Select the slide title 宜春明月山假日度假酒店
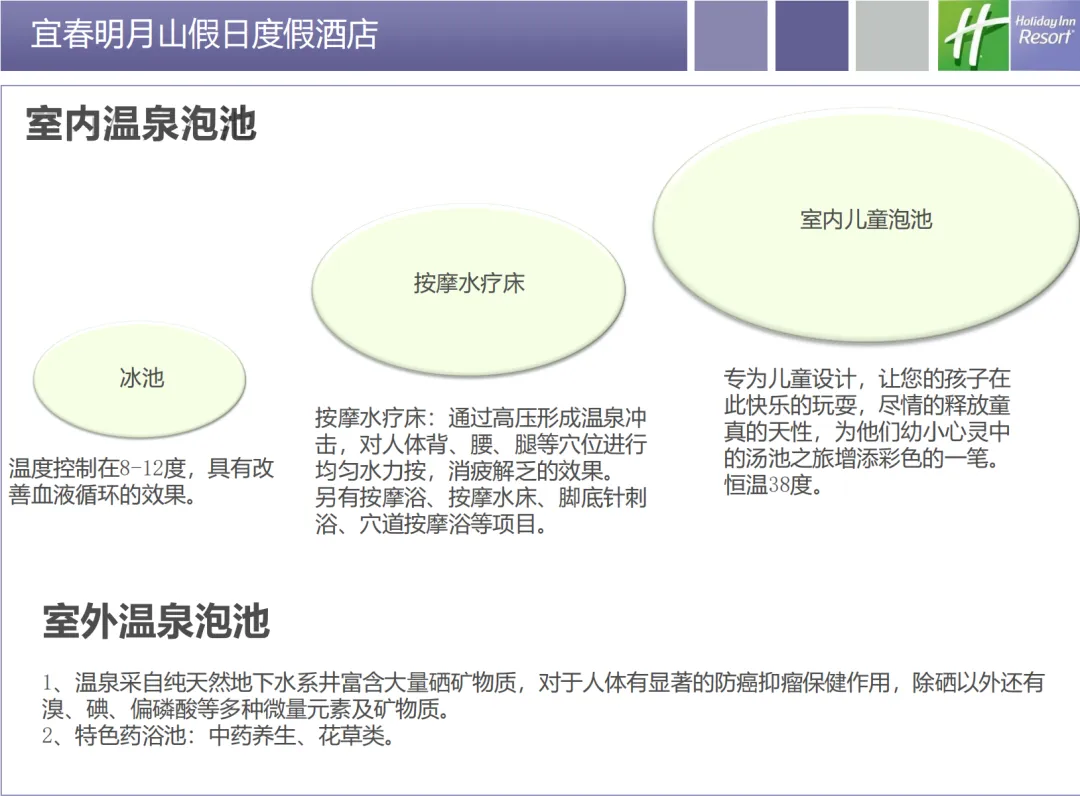The width and height of the screenshot is (1080, 796). click(x=205, y=34)
